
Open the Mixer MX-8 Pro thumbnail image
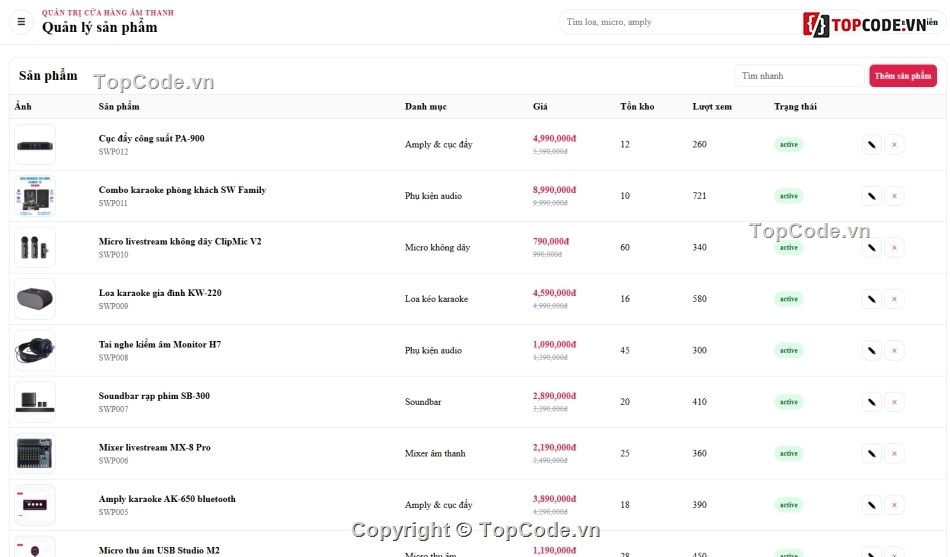(x=35, y=453)
